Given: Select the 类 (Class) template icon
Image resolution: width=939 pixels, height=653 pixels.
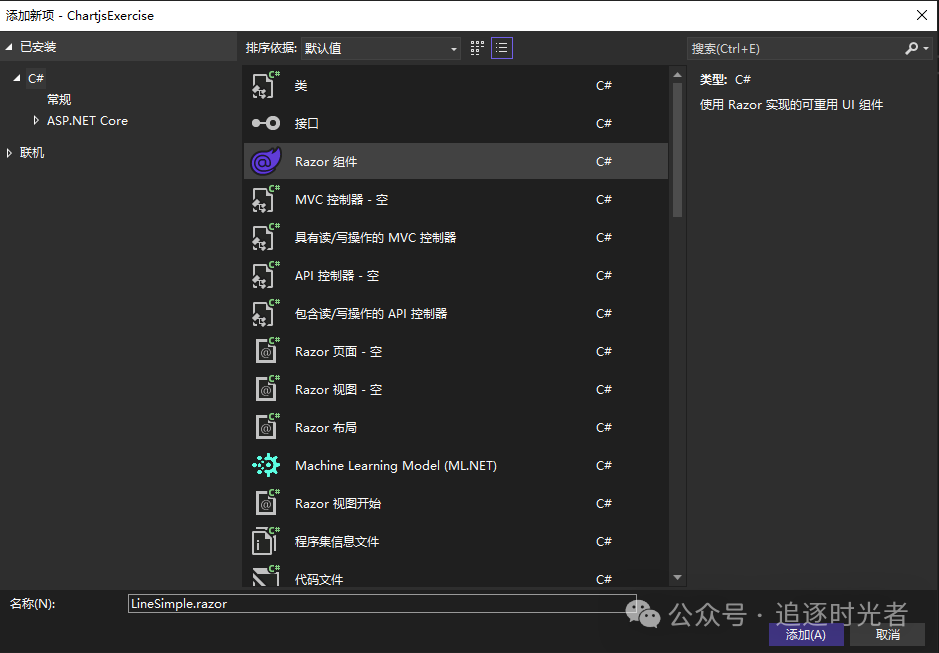Looking at the screenshot, I should coord(266,85).
